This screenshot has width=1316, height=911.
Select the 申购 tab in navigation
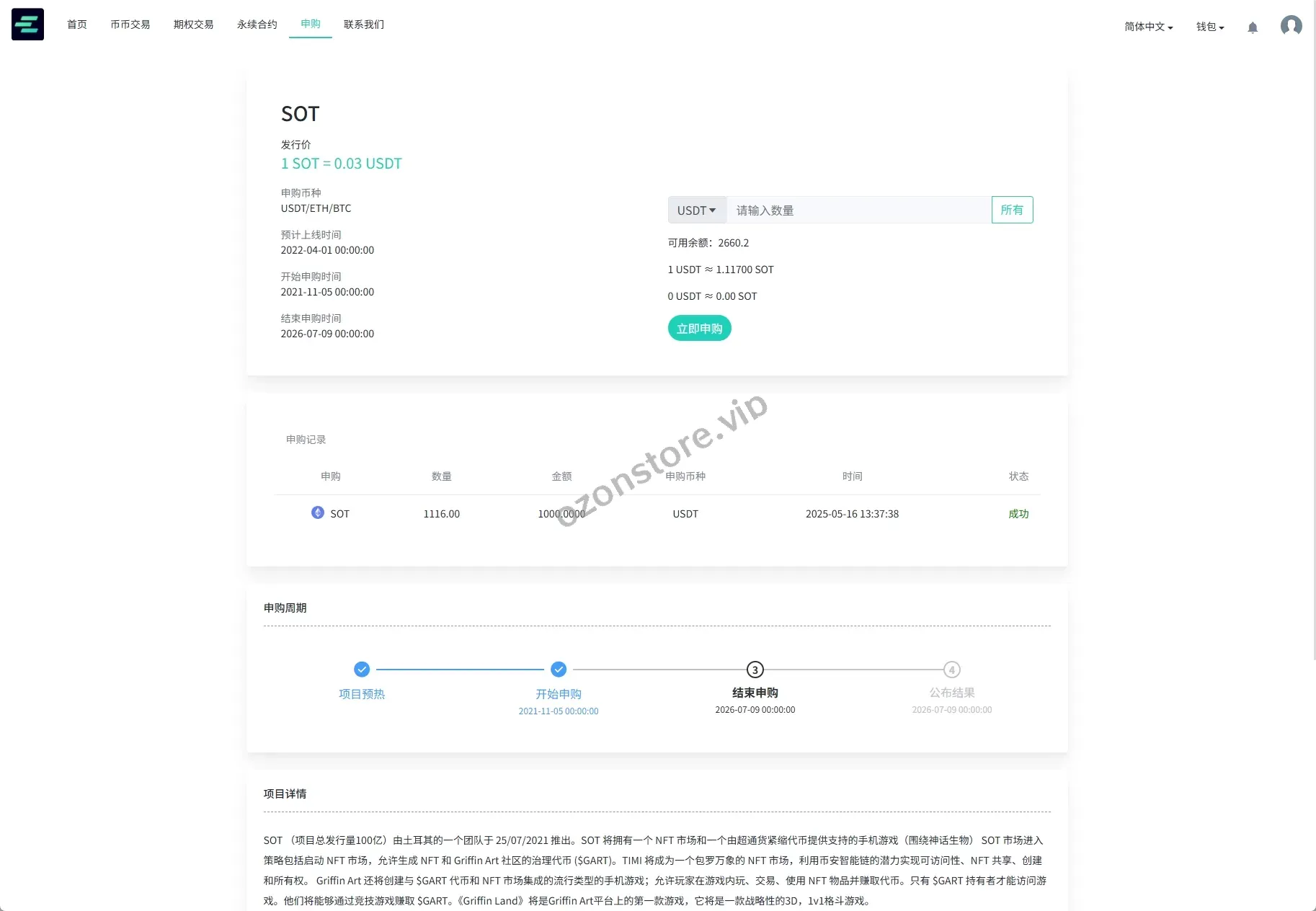[x=311, y=24]
